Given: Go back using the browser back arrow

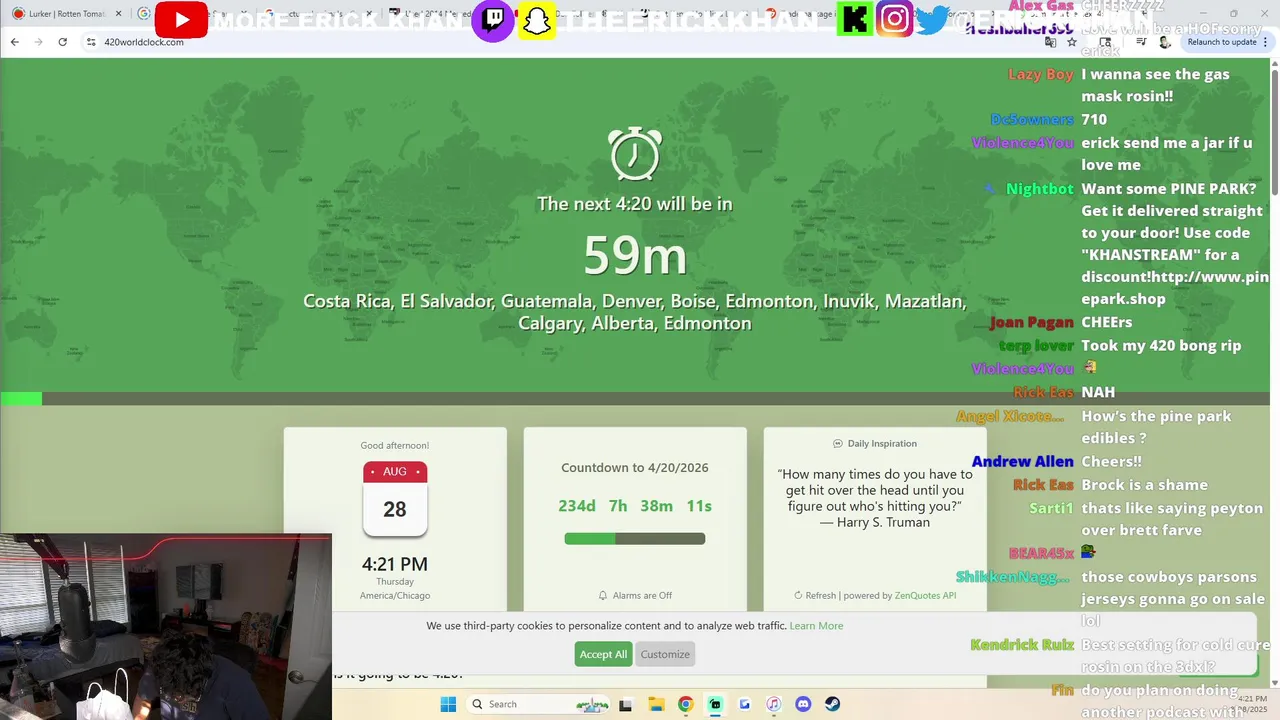Looking at the screenshot, I should 14,42.
